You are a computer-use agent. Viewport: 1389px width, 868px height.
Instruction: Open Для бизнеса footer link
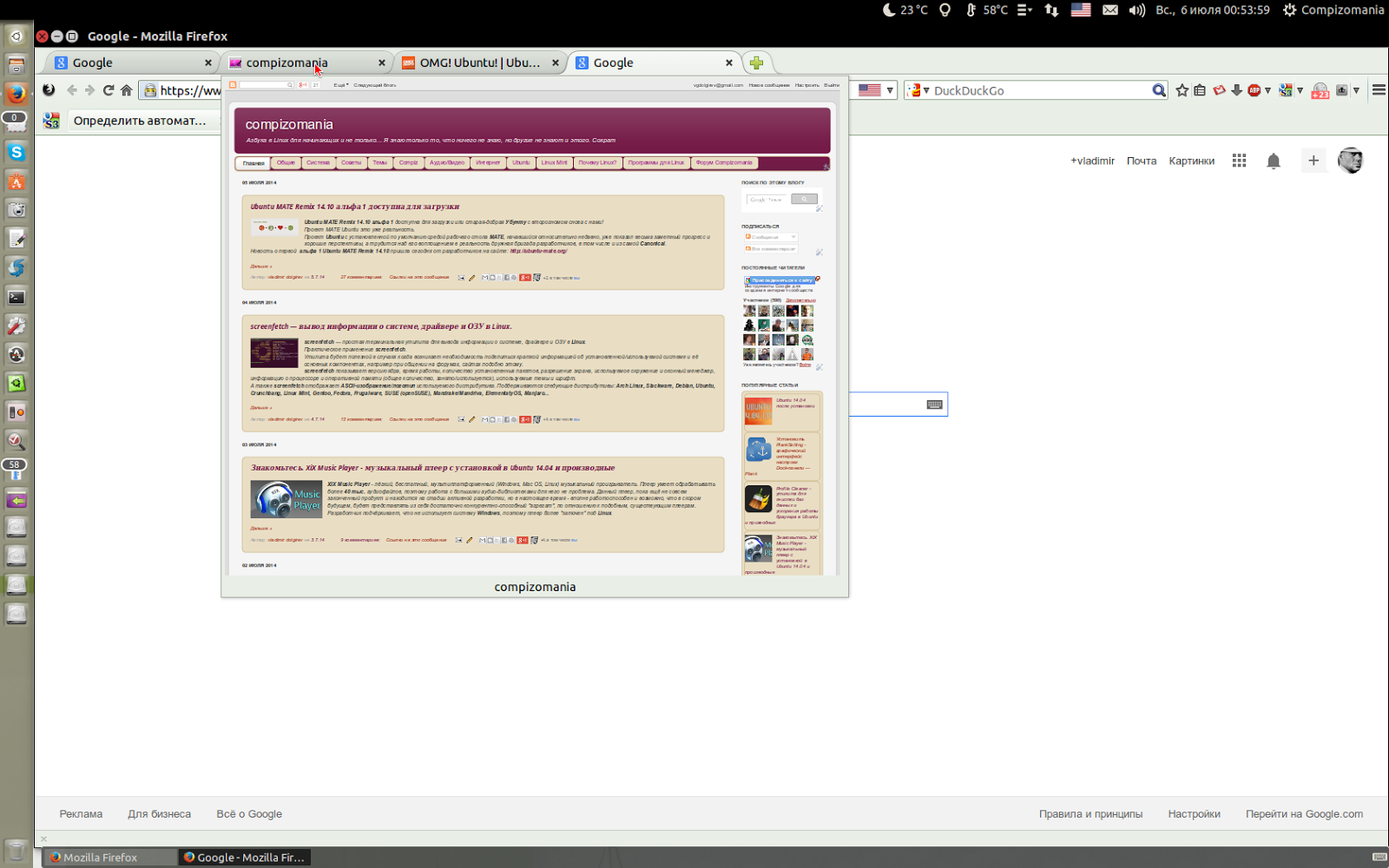[x=159, y=814]
